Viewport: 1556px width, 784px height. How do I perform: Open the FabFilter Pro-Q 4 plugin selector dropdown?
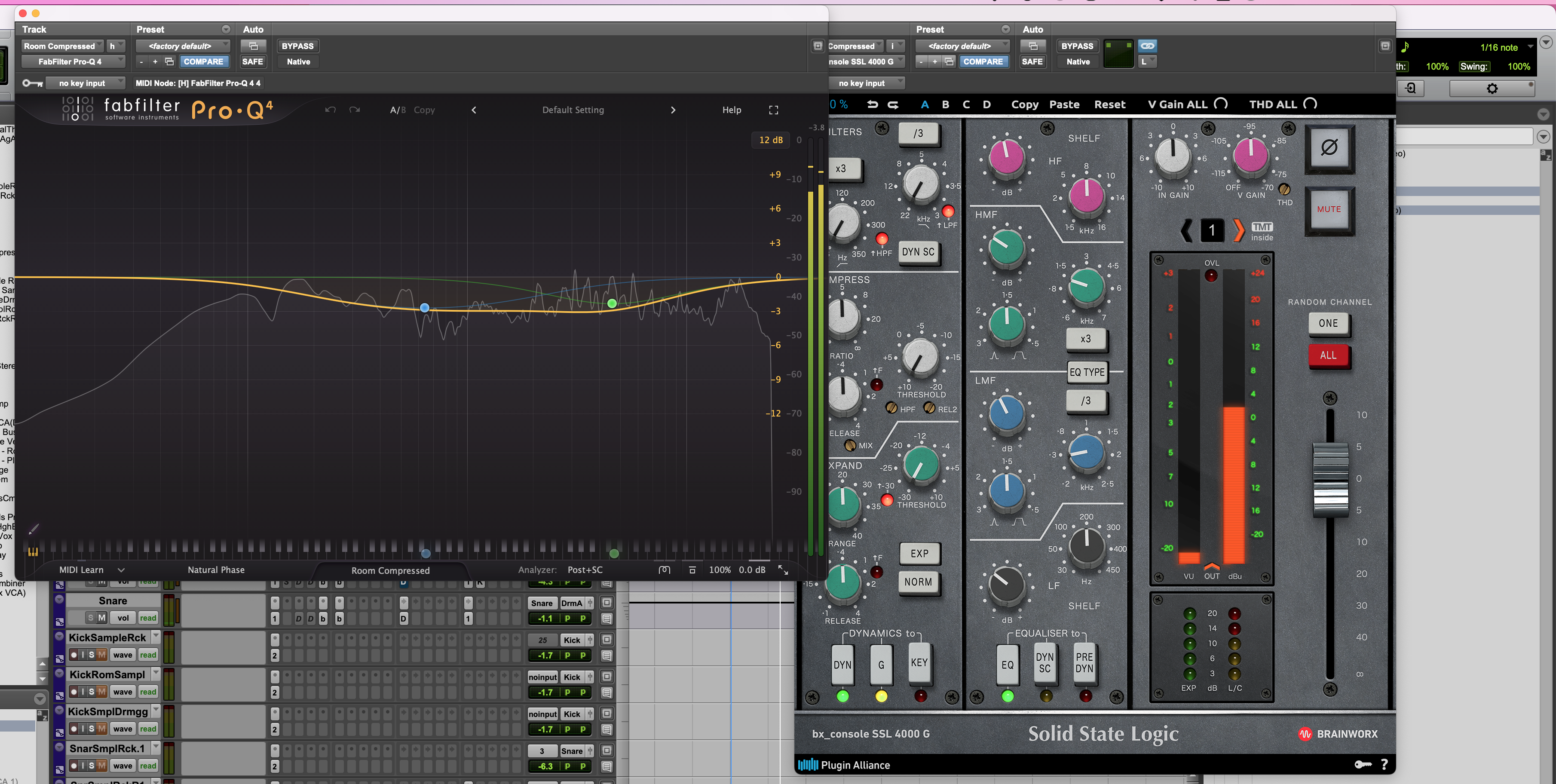coord(73,61)
